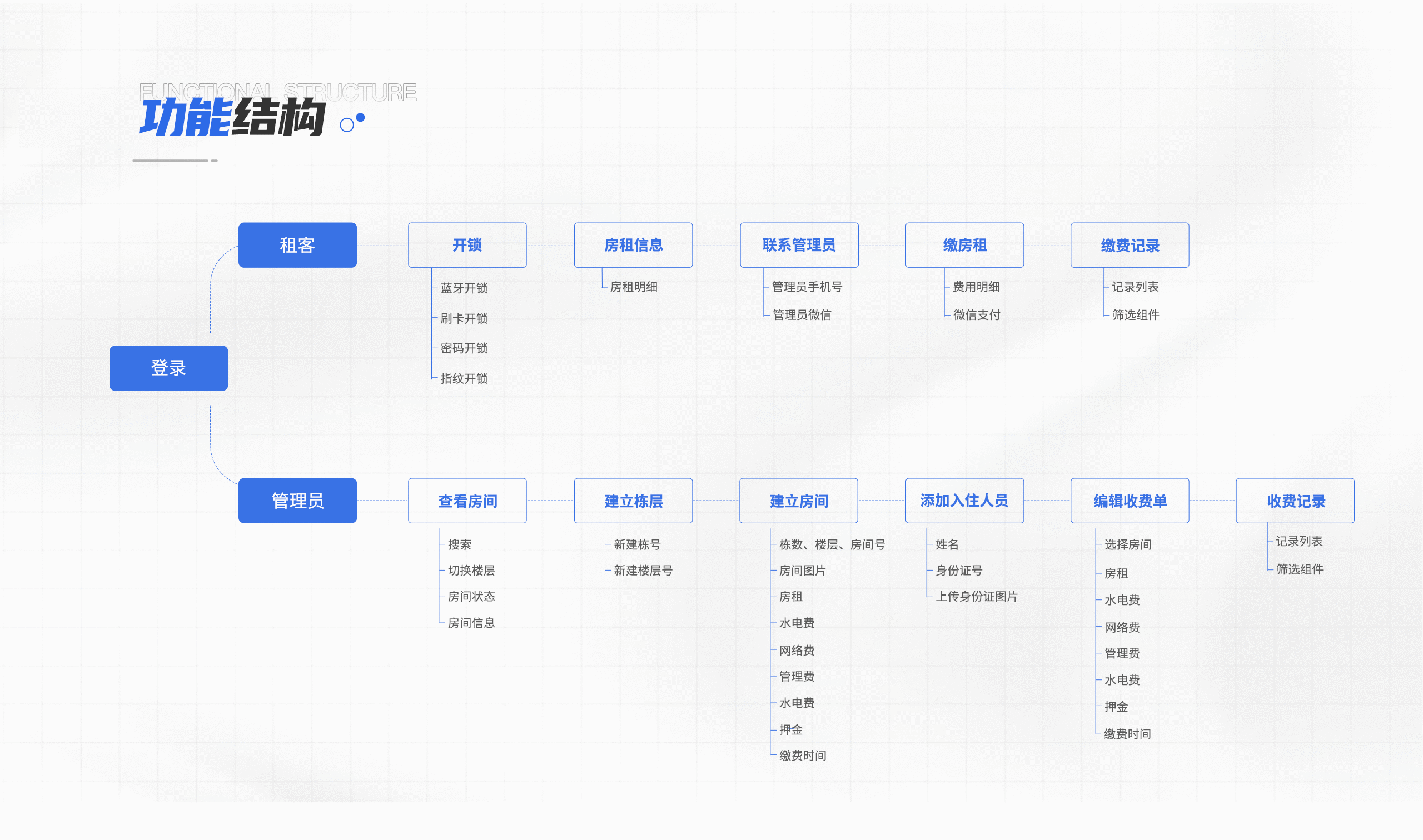
Task: Select the 房间图片 item
Action: pos(803,571)
